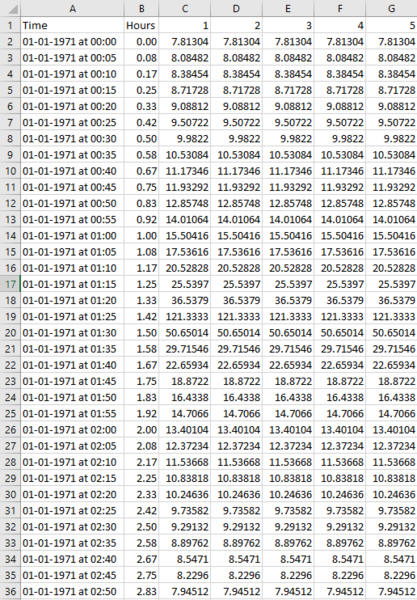The width and height of the screenshot is (417, 600).
Task: Select 10.53084 in column C
Action: [x=184, y=155]
